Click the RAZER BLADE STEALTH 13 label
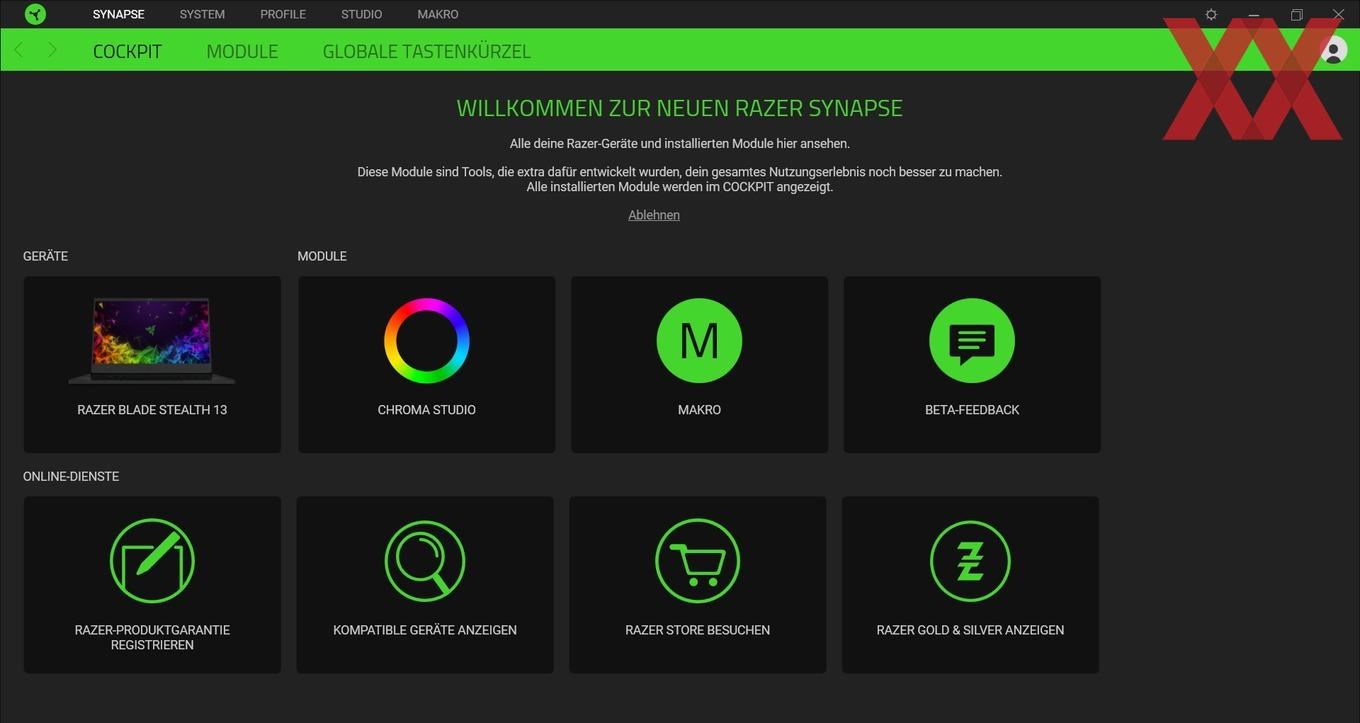 (152, 410)
